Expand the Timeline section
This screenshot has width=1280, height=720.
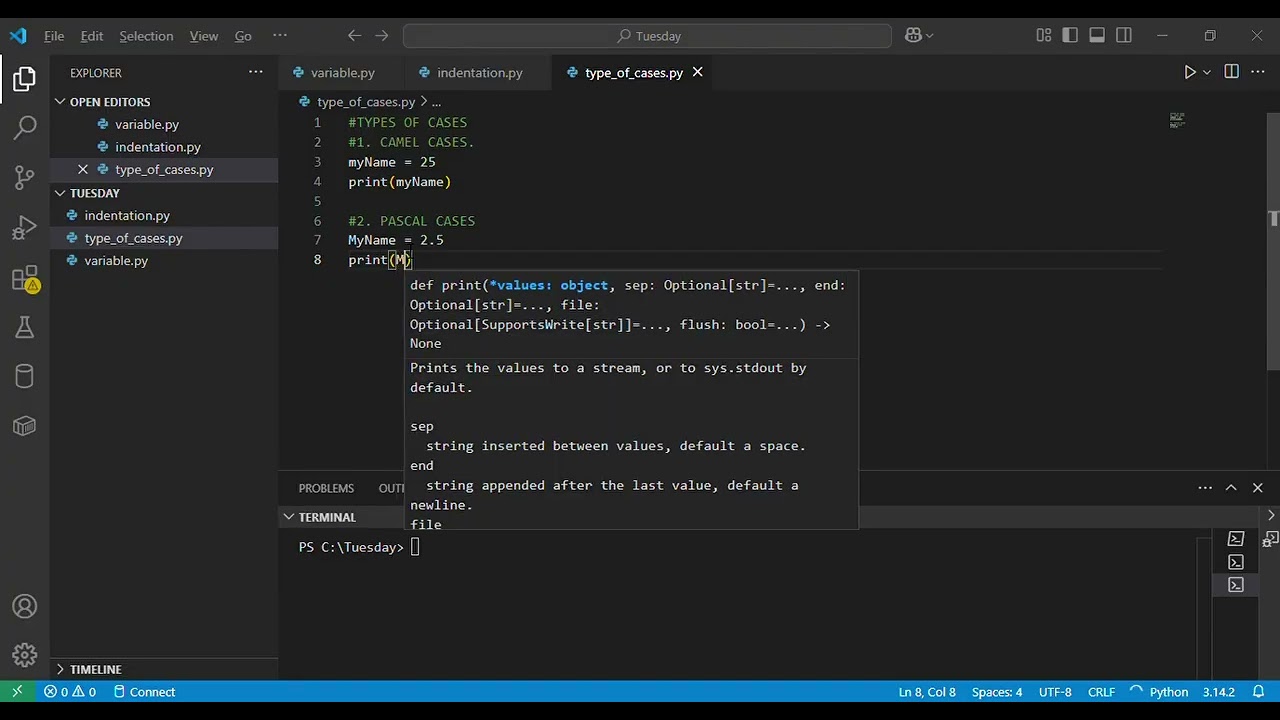pyautogui.click(x=60, y=669)
